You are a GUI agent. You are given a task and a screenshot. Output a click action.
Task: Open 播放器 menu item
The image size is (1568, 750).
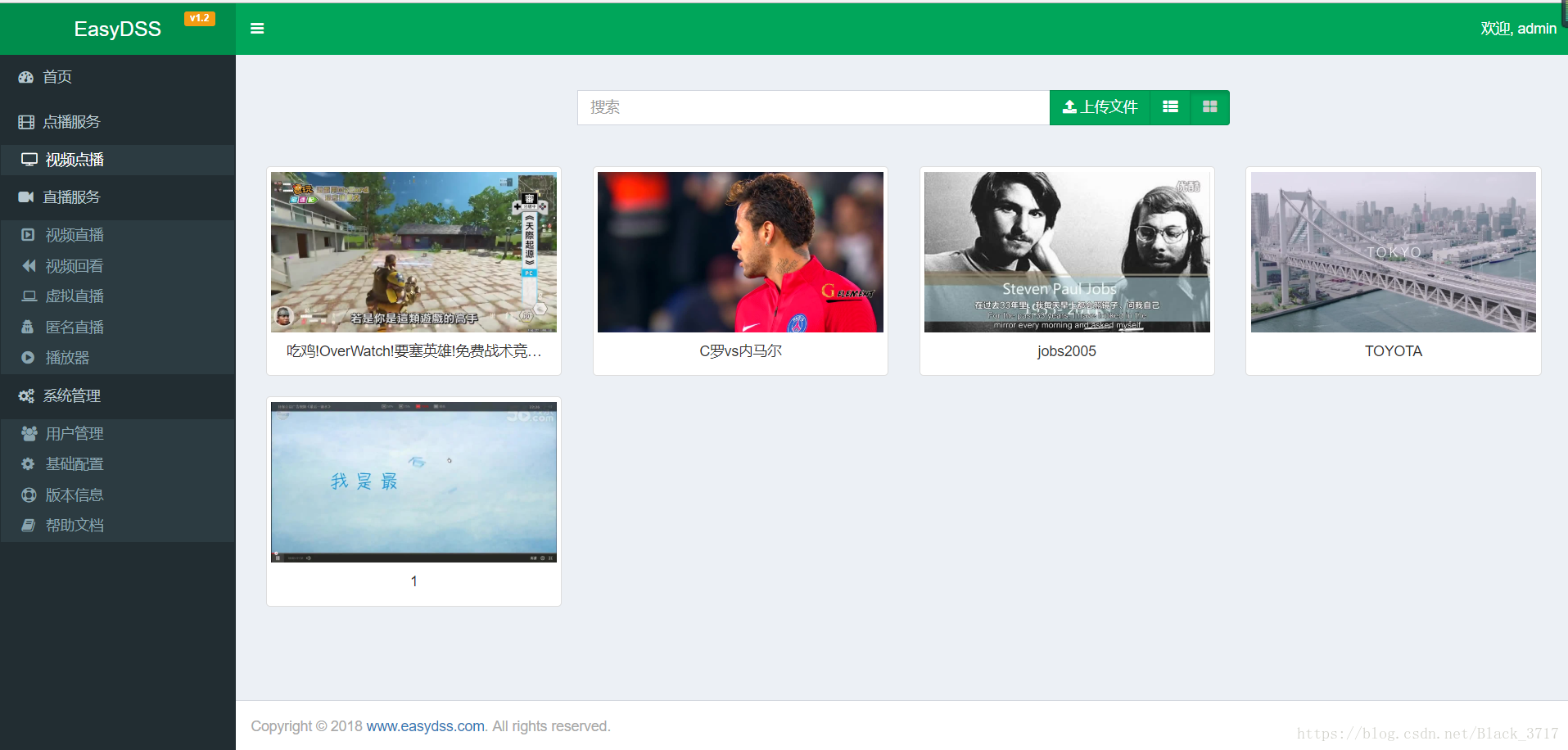click(x=118, y=358)
